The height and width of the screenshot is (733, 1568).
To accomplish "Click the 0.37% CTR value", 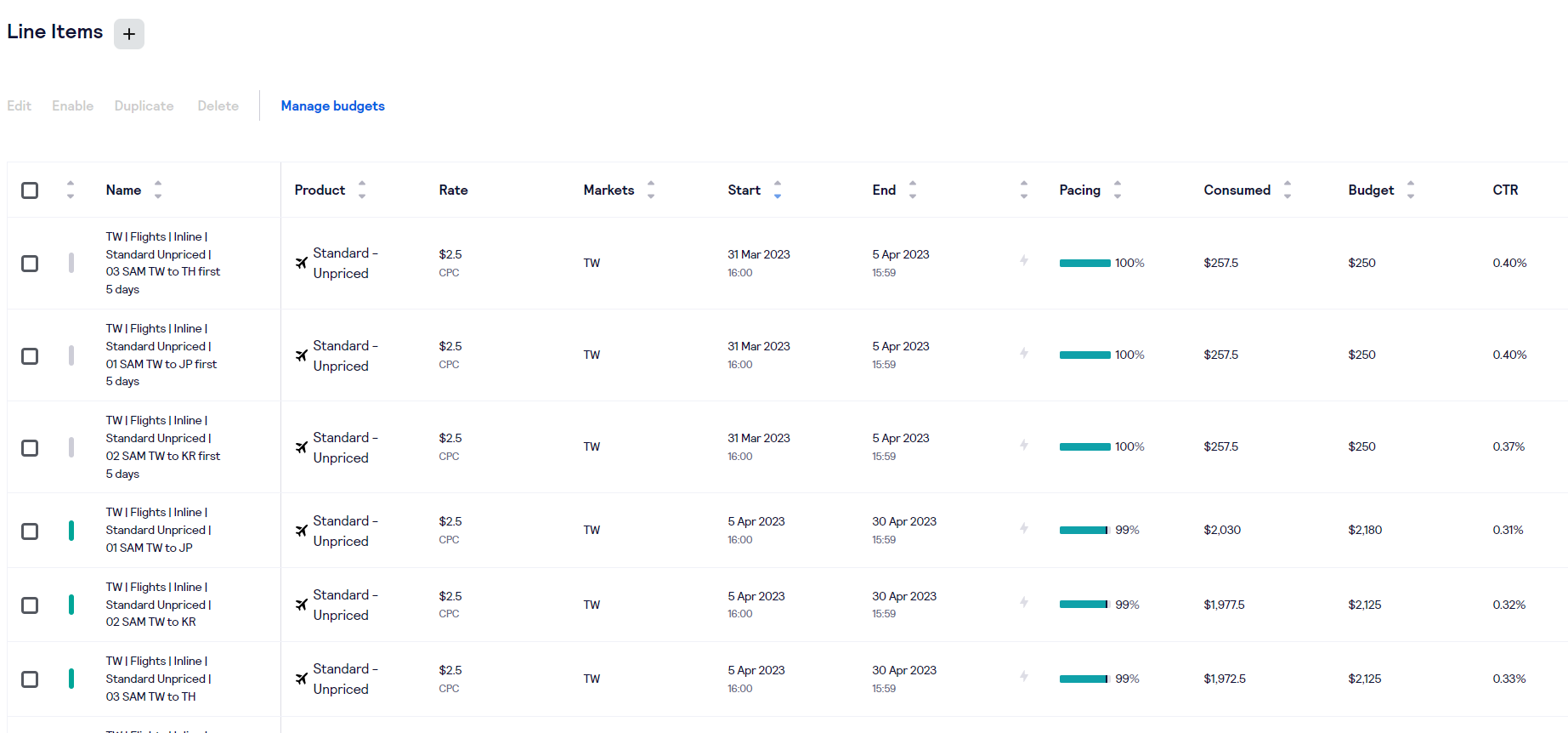I will tap(1509, 446).
